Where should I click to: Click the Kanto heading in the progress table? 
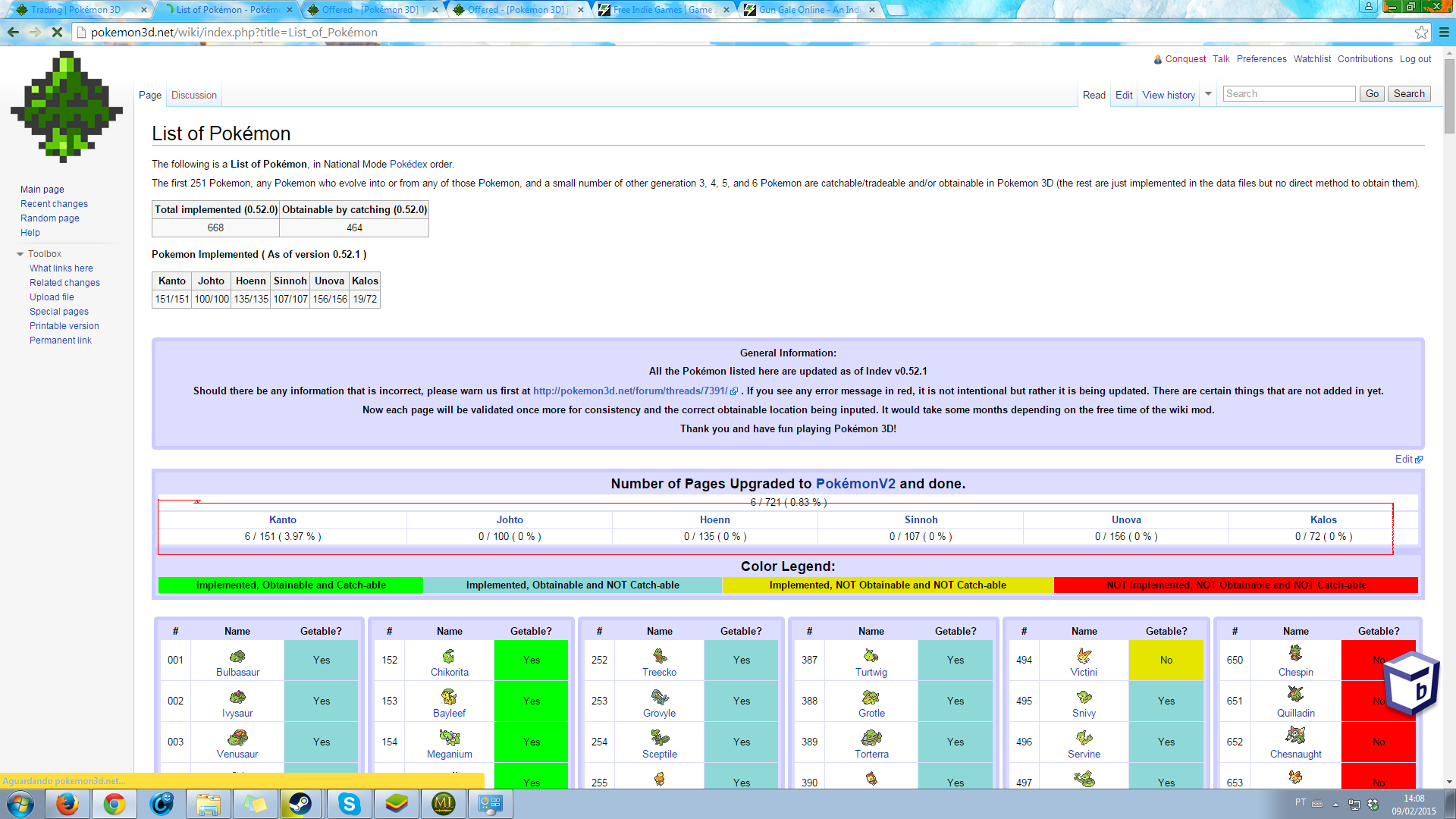tap(283, 520)
